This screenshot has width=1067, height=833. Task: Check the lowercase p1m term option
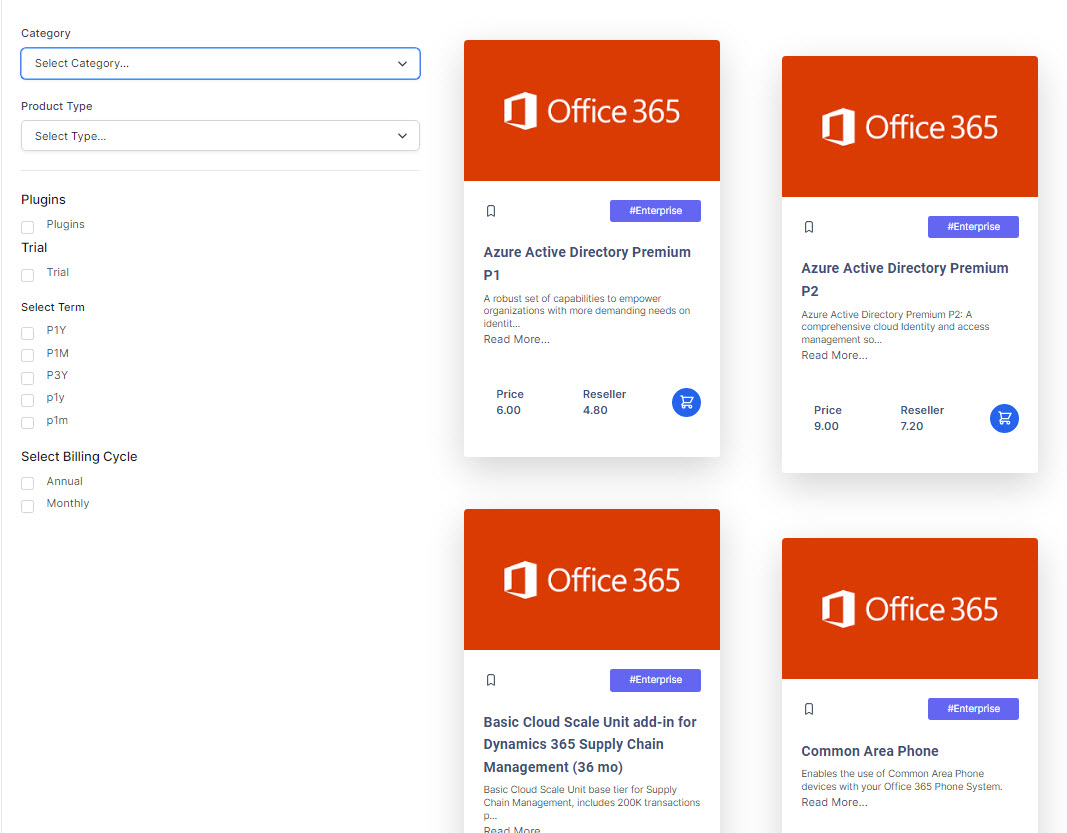click(x=27, y=423)
